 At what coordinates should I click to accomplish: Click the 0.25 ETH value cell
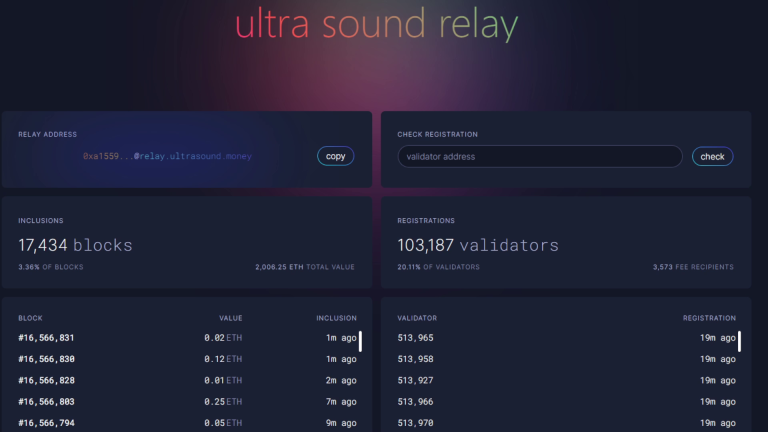[223, 402]
